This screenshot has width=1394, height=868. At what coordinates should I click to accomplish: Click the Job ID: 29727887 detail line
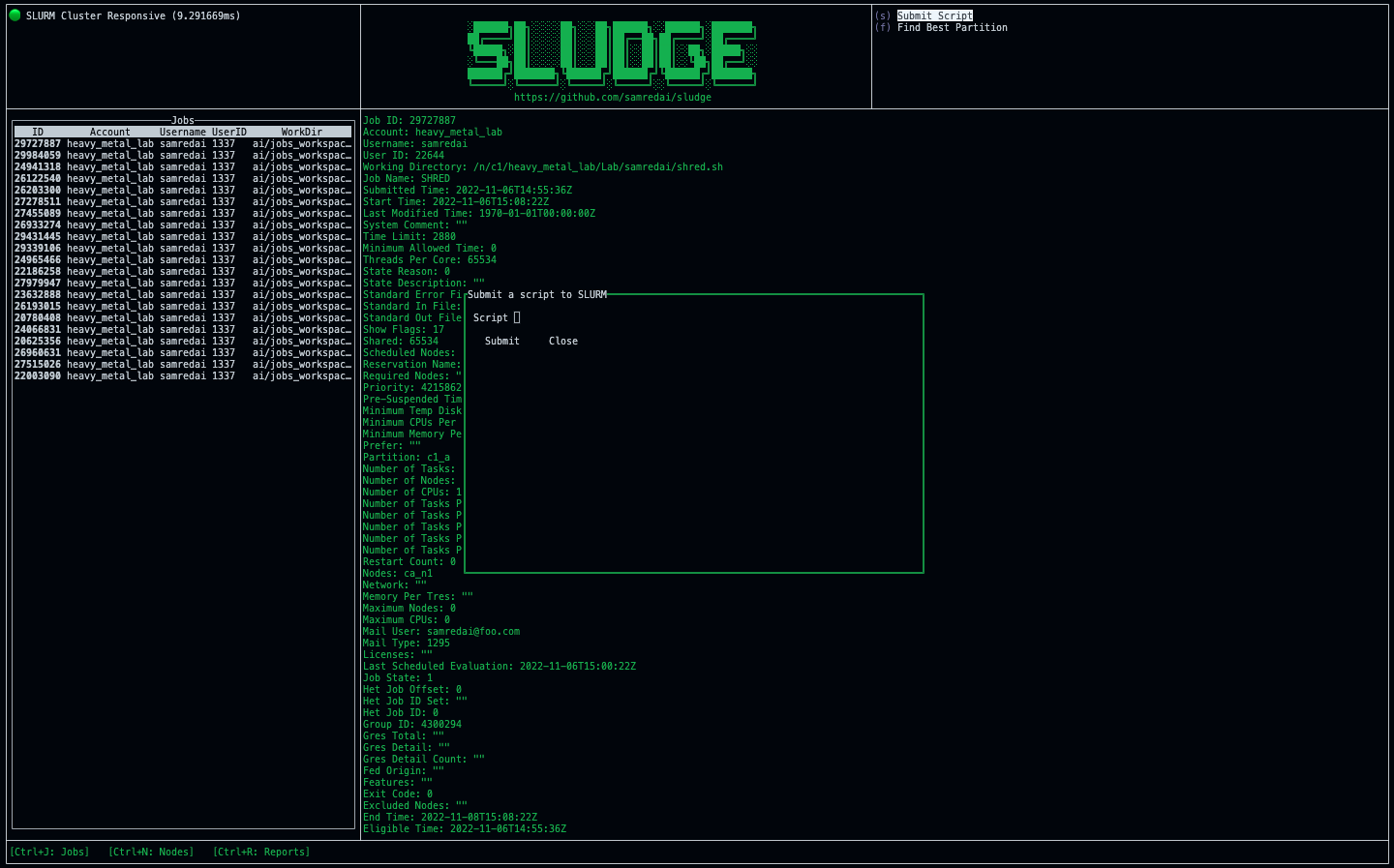tap(409, 120)
